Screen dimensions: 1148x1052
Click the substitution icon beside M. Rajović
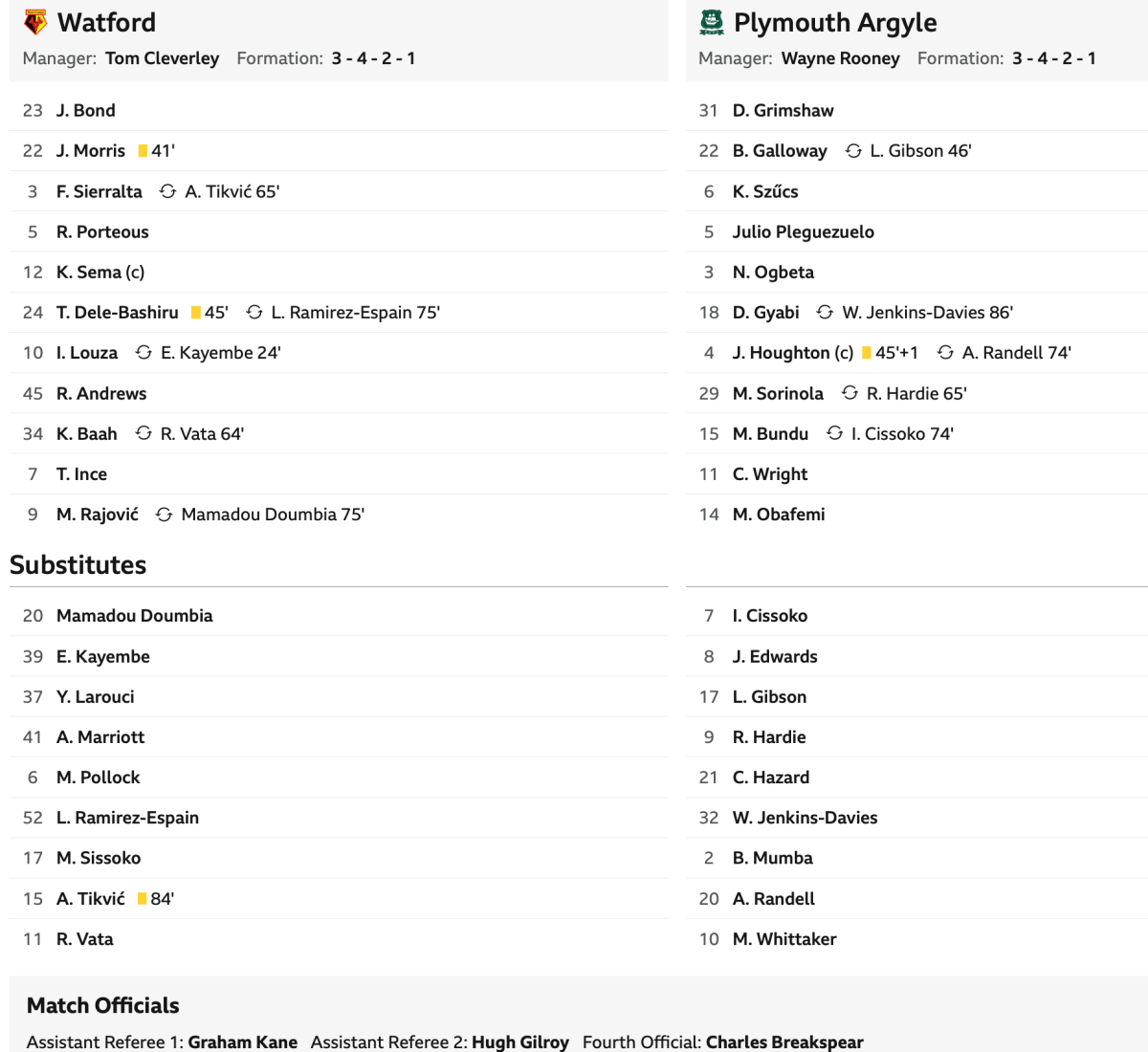click(165, 515)
